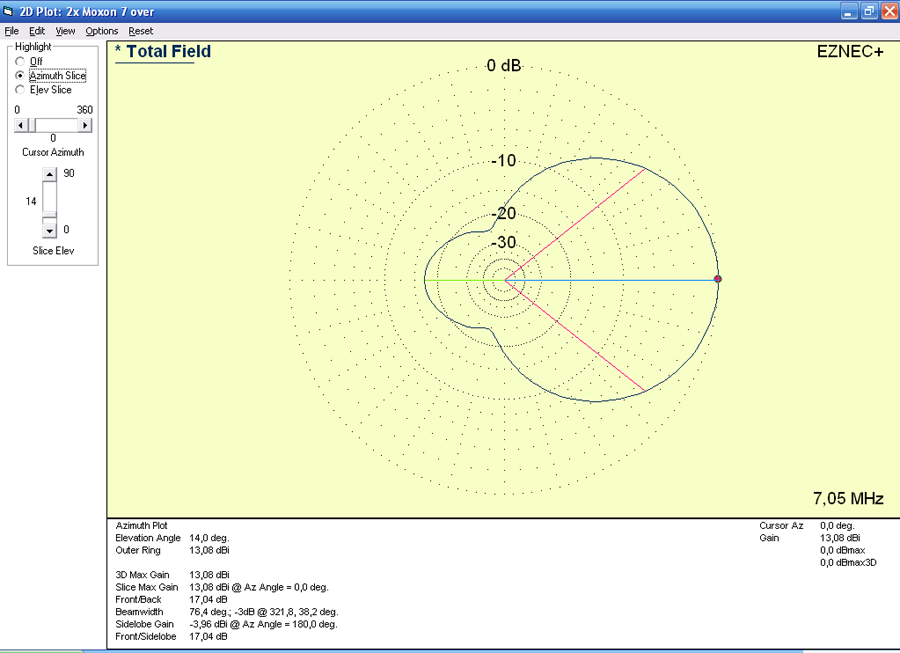Click the -30 ring label
Image resolution: width=900 pixels, height=653 pixels.
pos(503,242)
